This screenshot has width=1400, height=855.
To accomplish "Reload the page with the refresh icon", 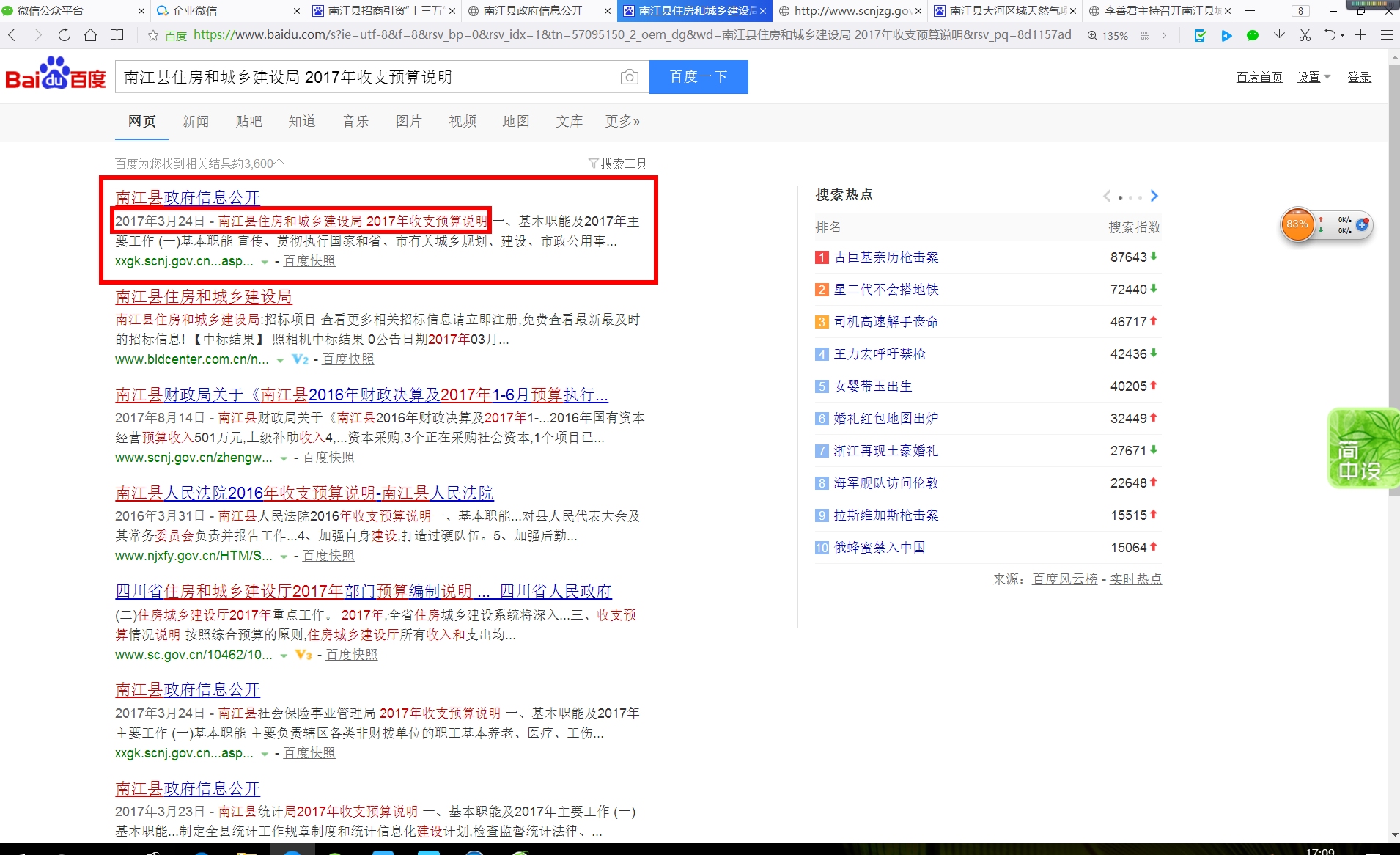I will tap(65, 35).
